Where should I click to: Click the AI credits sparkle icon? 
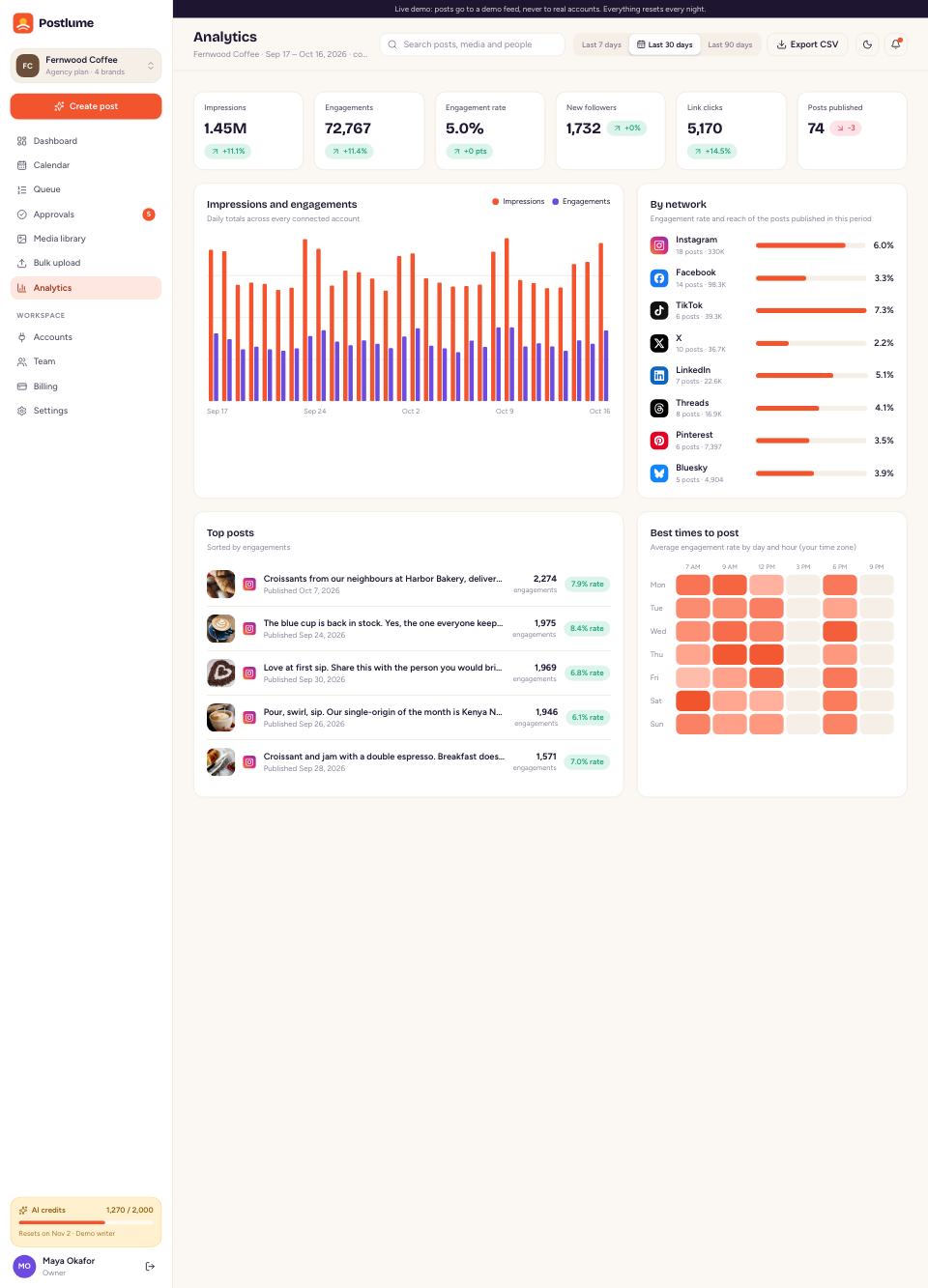(23, 1210)
